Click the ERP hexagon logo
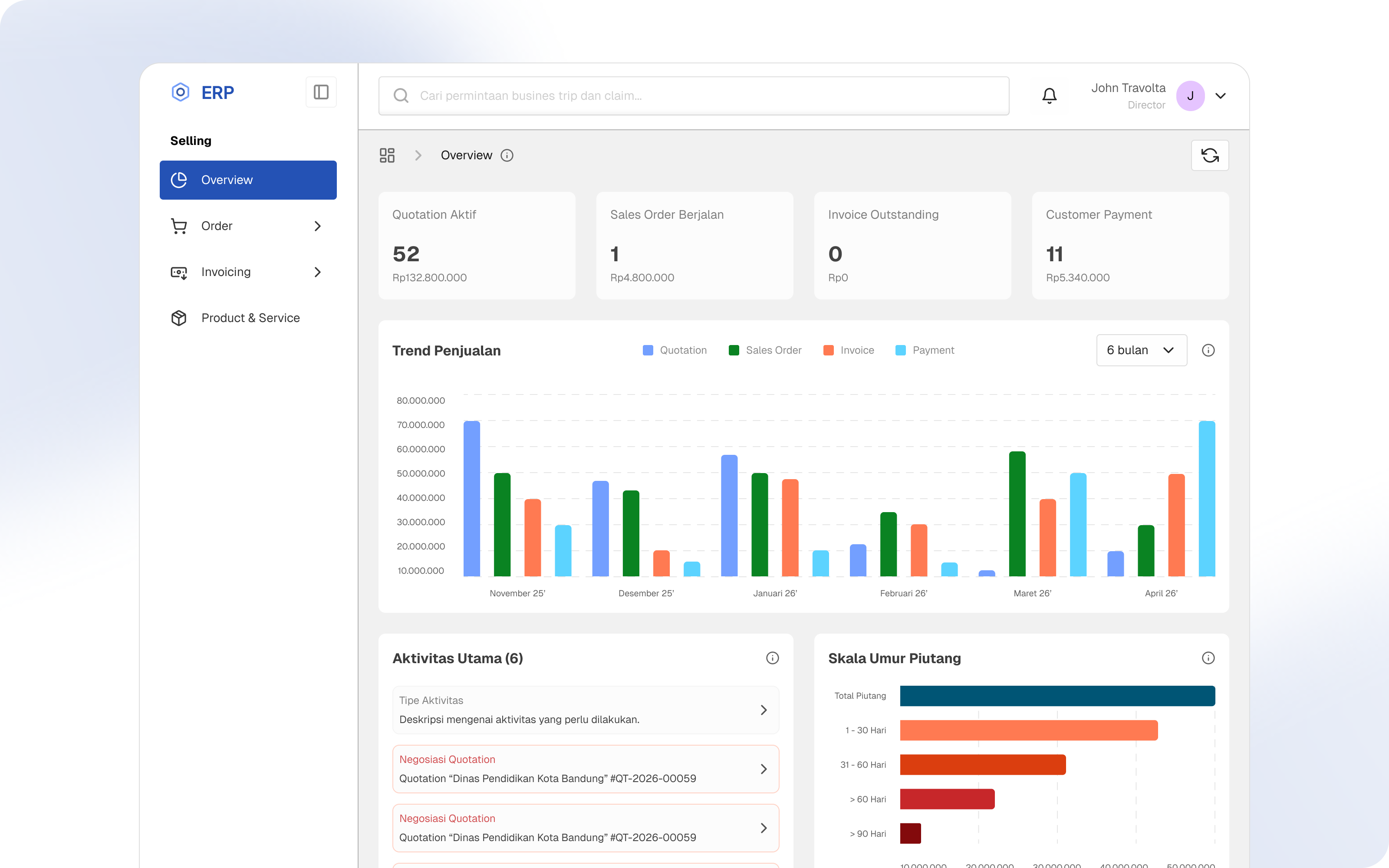1389x868 pixels. [x=180, y=92]
